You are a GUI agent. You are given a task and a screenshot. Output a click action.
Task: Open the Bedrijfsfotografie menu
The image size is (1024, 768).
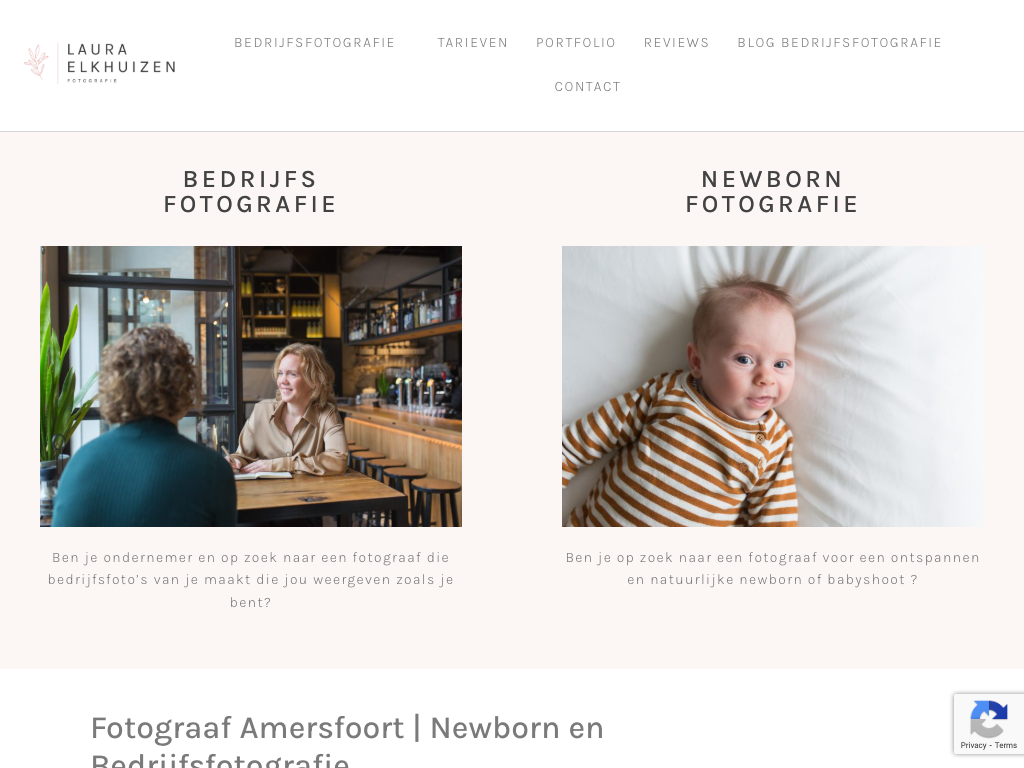click(315, 42)
